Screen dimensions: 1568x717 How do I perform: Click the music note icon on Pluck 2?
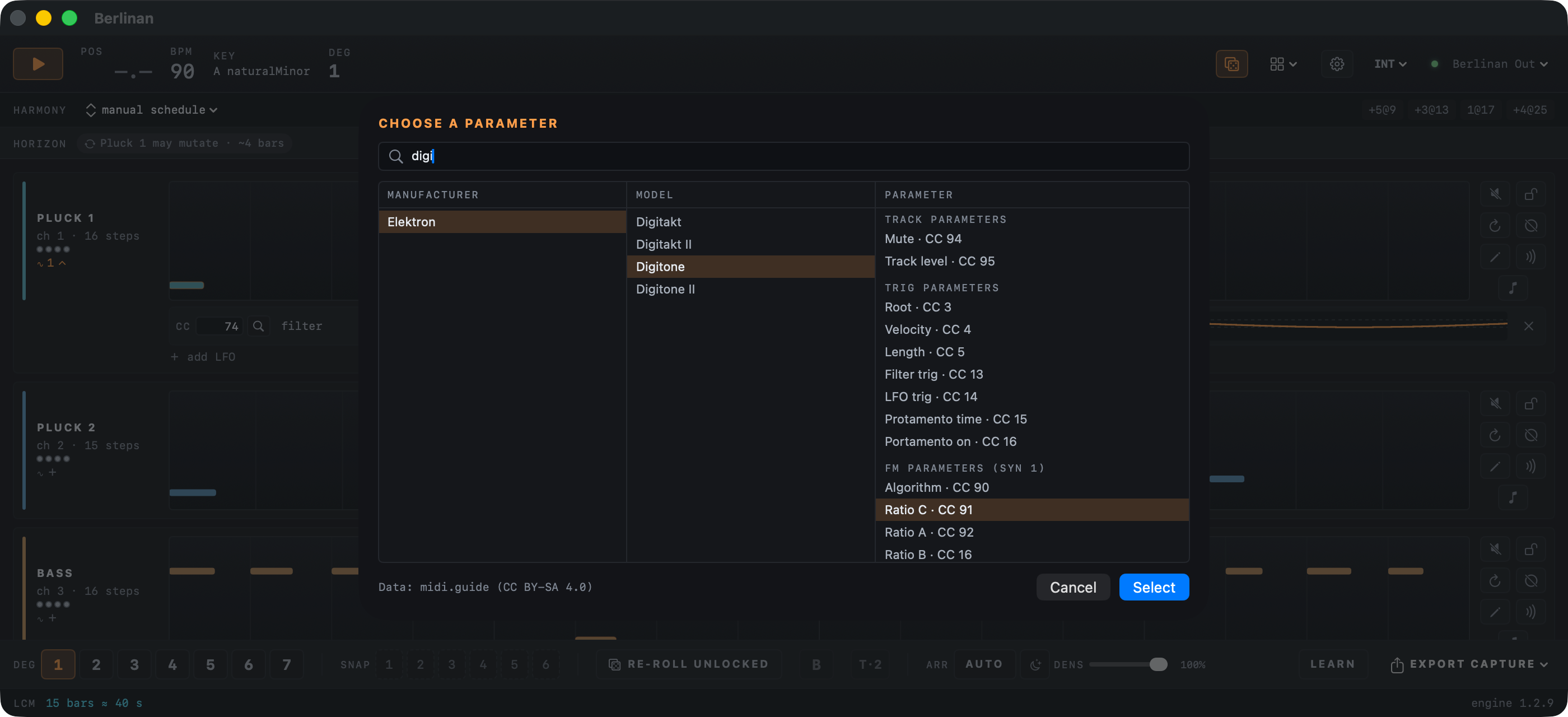1513,497
